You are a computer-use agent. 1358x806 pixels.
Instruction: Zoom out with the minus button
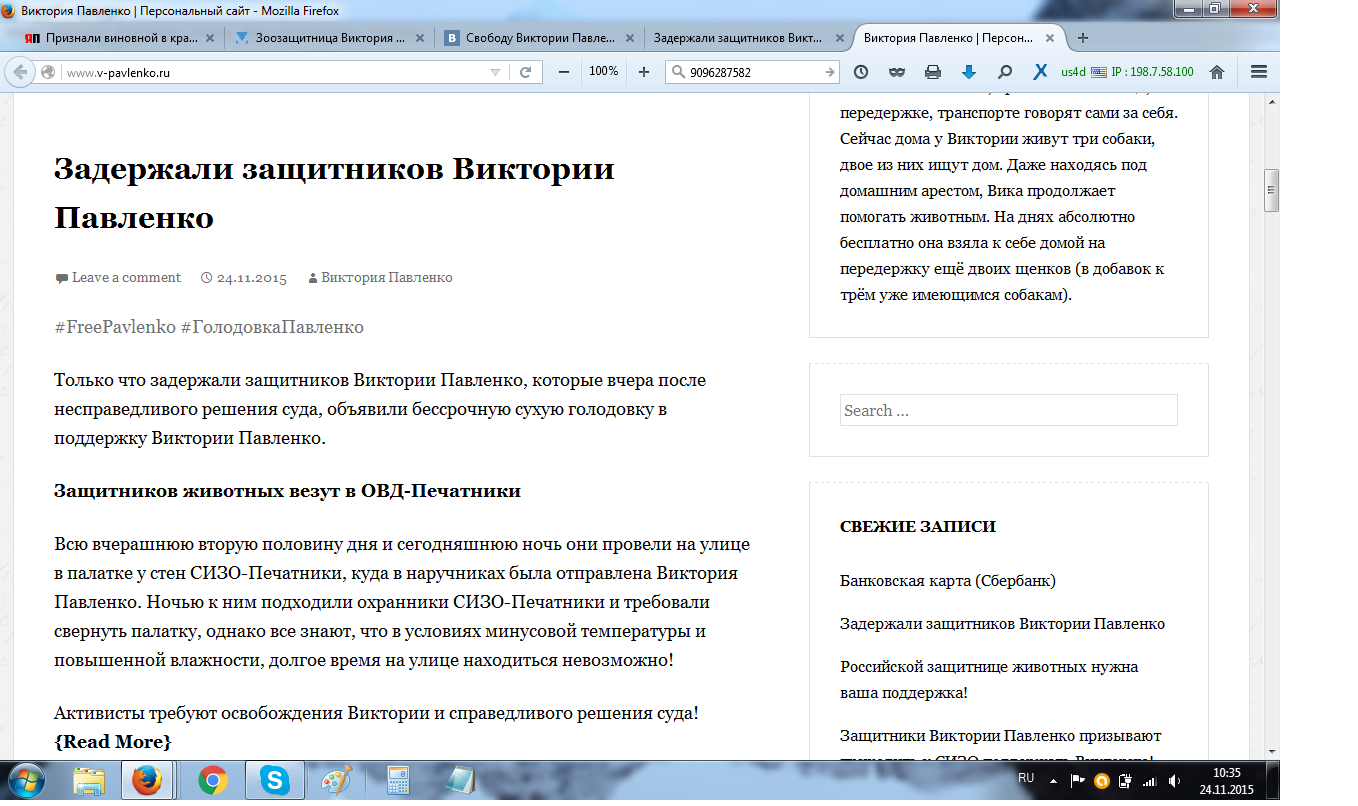[564, 72]
